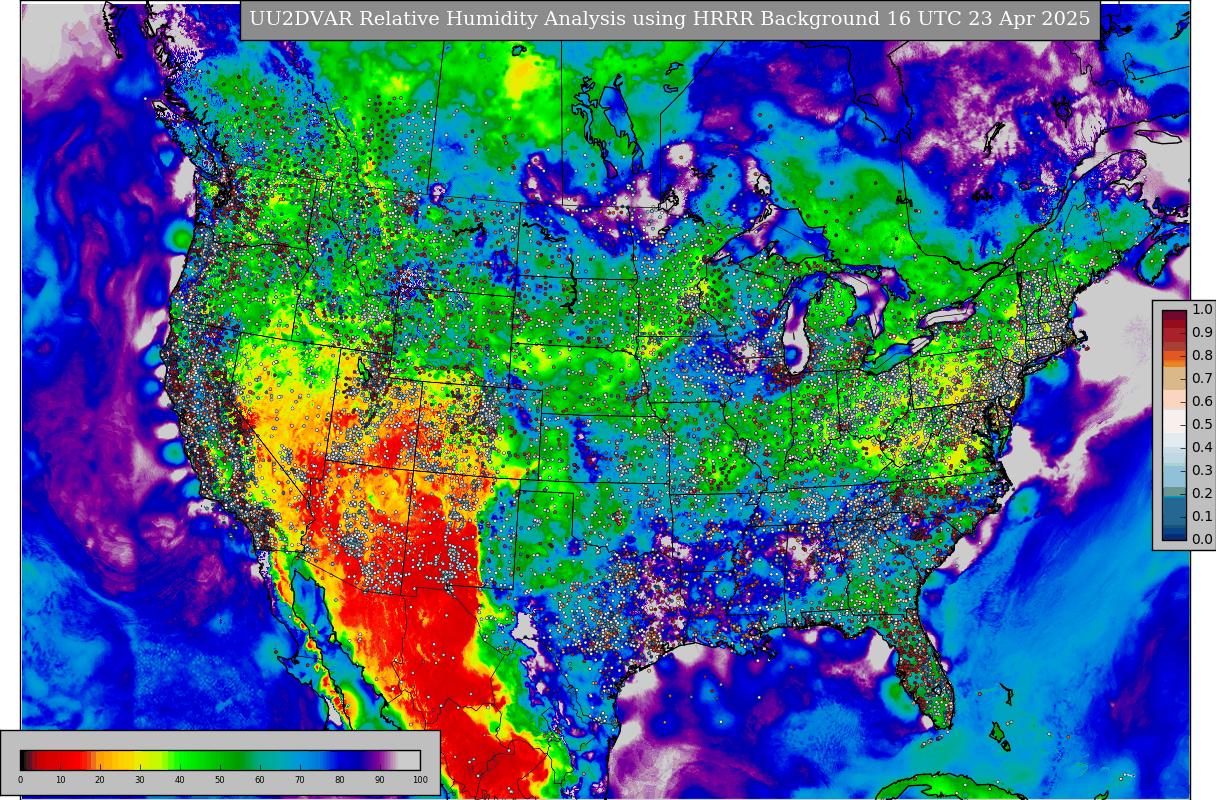Click the 0.3 label on right colorbar
The image size is (1216, 800).
click(x=1202, y=471)
